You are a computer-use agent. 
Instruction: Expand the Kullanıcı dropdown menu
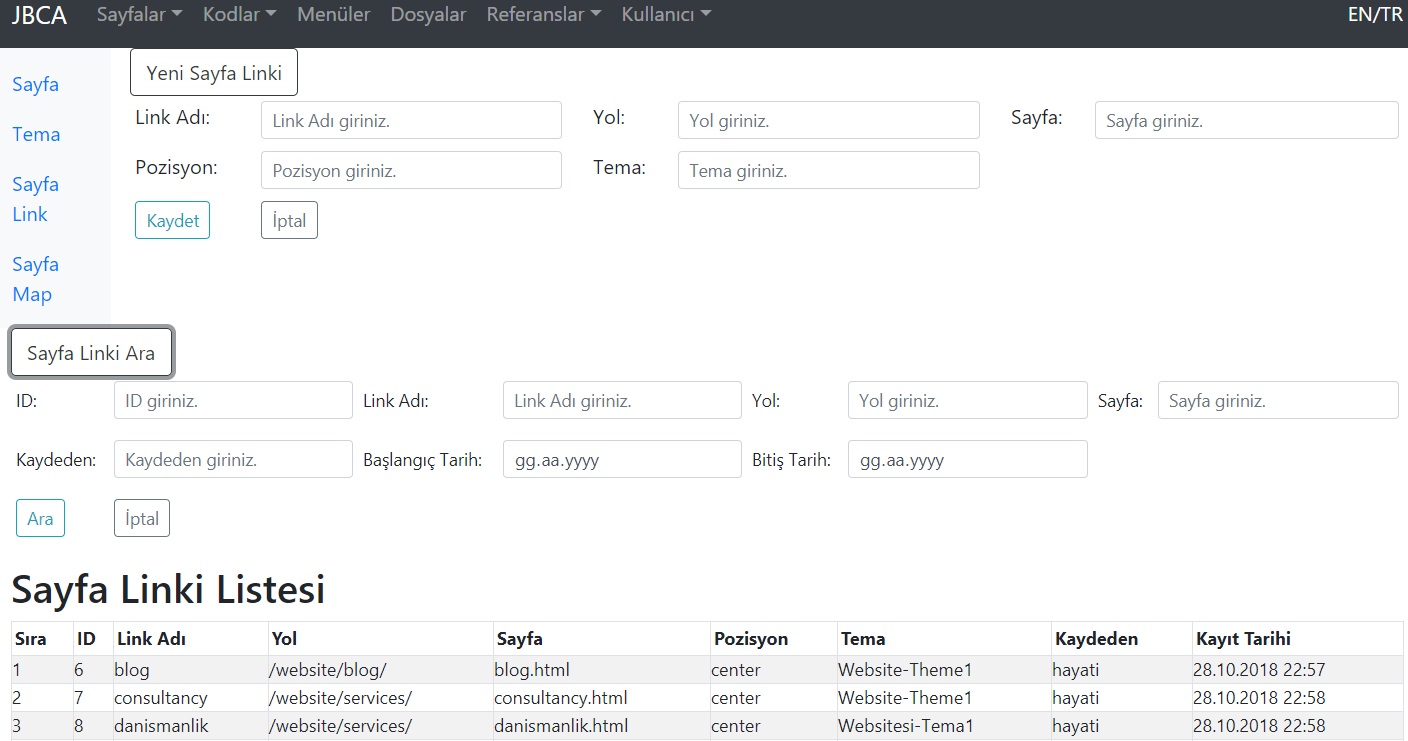[666, 14]
